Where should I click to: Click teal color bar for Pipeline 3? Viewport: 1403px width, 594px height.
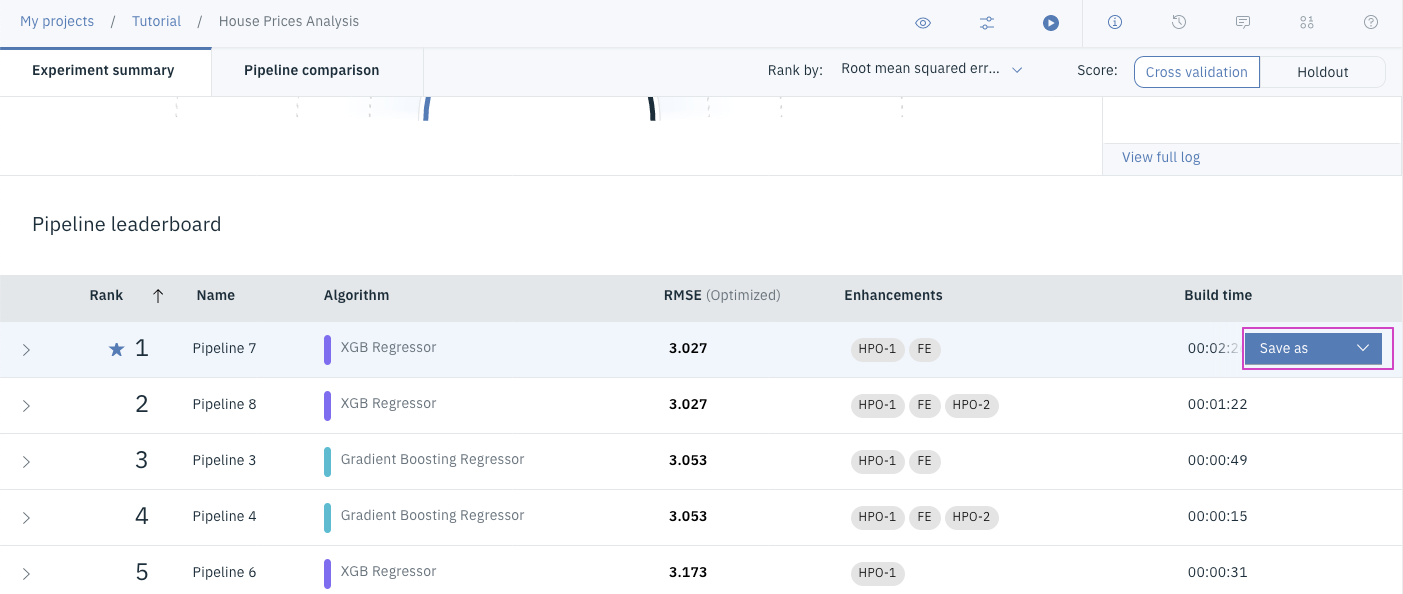[327, 461]
